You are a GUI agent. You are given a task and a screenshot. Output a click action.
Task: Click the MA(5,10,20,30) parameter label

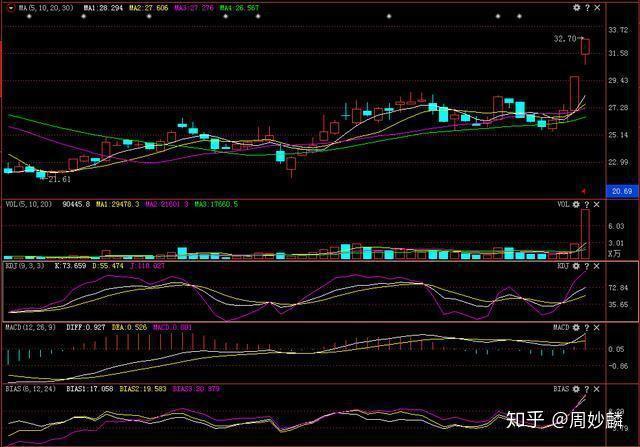click(x=46, y=7)
